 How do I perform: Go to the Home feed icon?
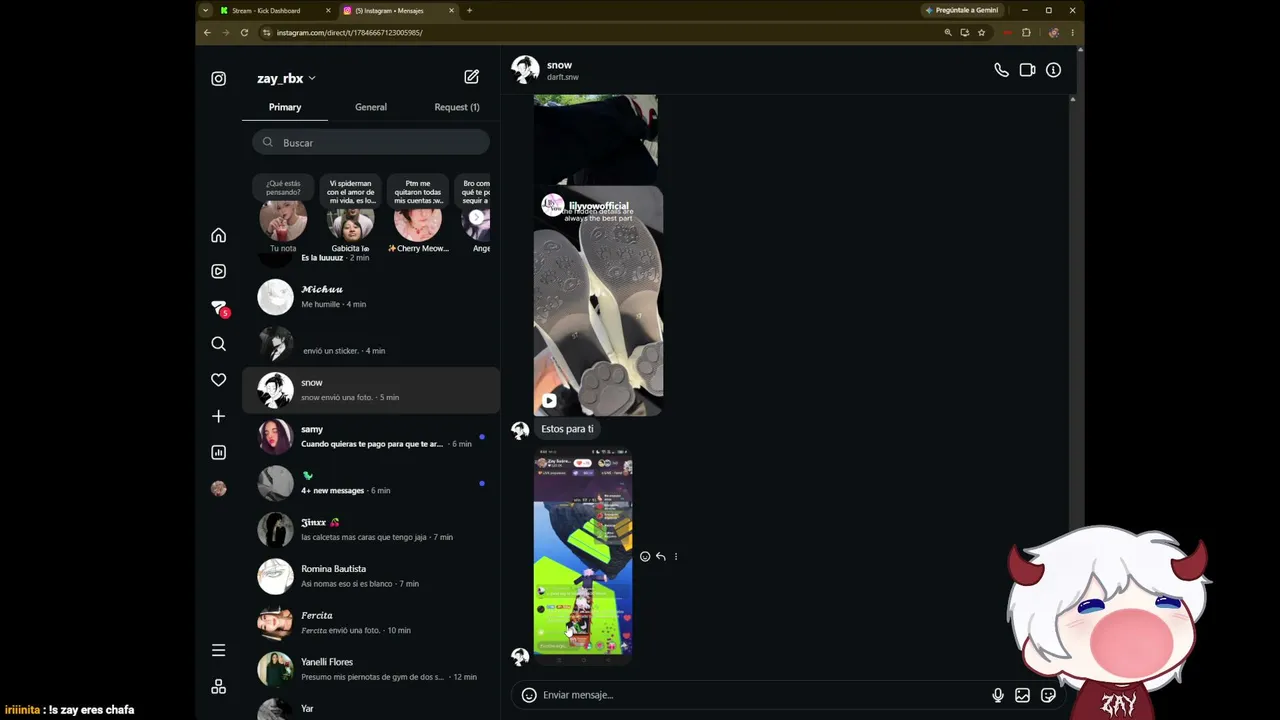point(218,235)
